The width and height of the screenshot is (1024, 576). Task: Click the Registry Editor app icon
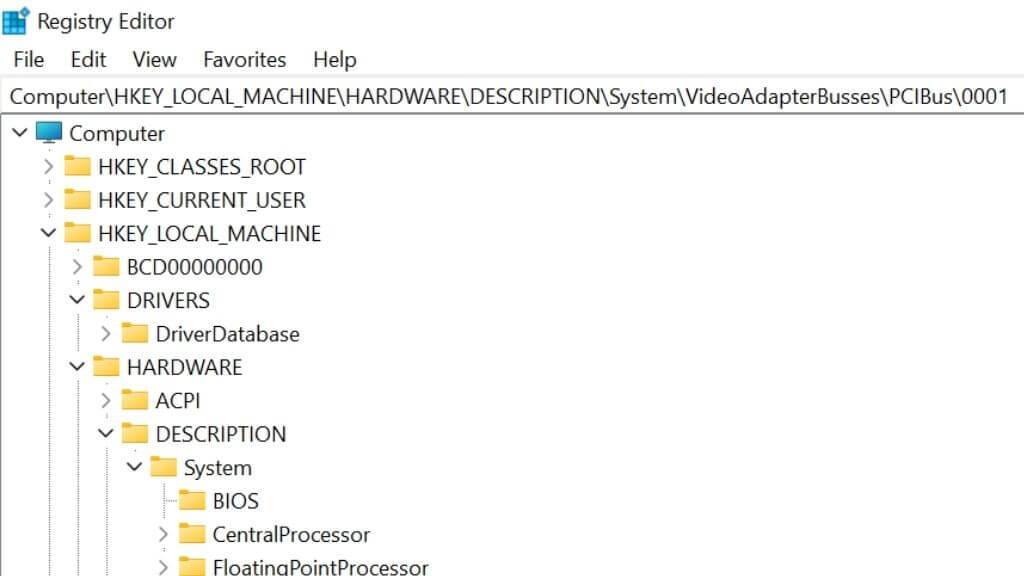pyautogui.click(x=16, y=21)
